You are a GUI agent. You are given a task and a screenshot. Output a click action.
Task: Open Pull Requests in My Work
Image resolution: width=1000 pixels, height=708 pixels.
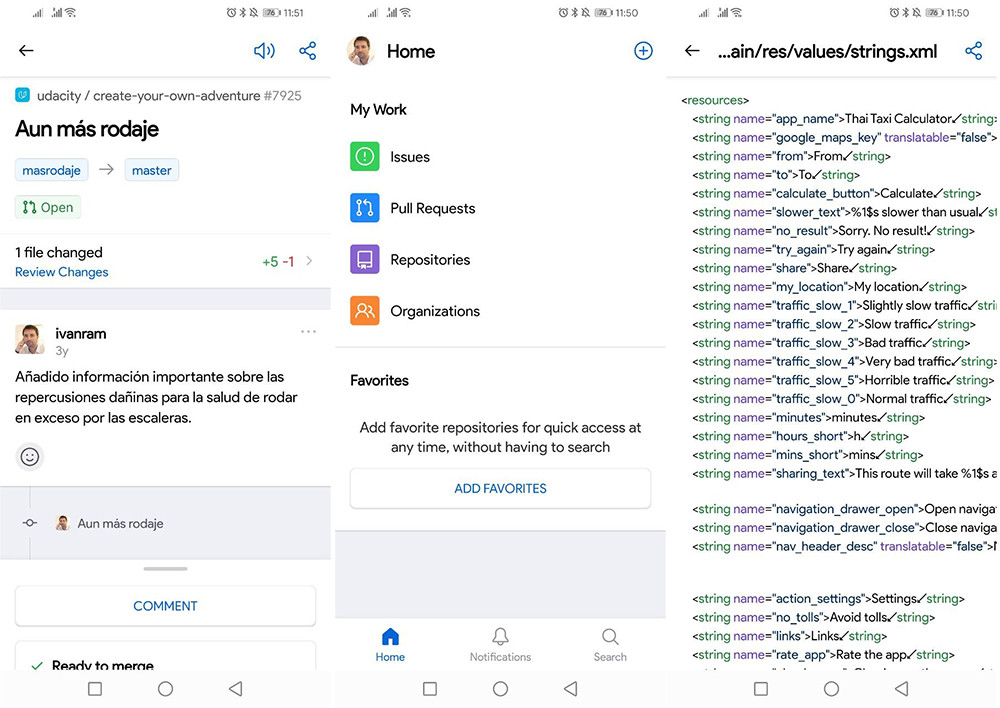tap(432, 208)
